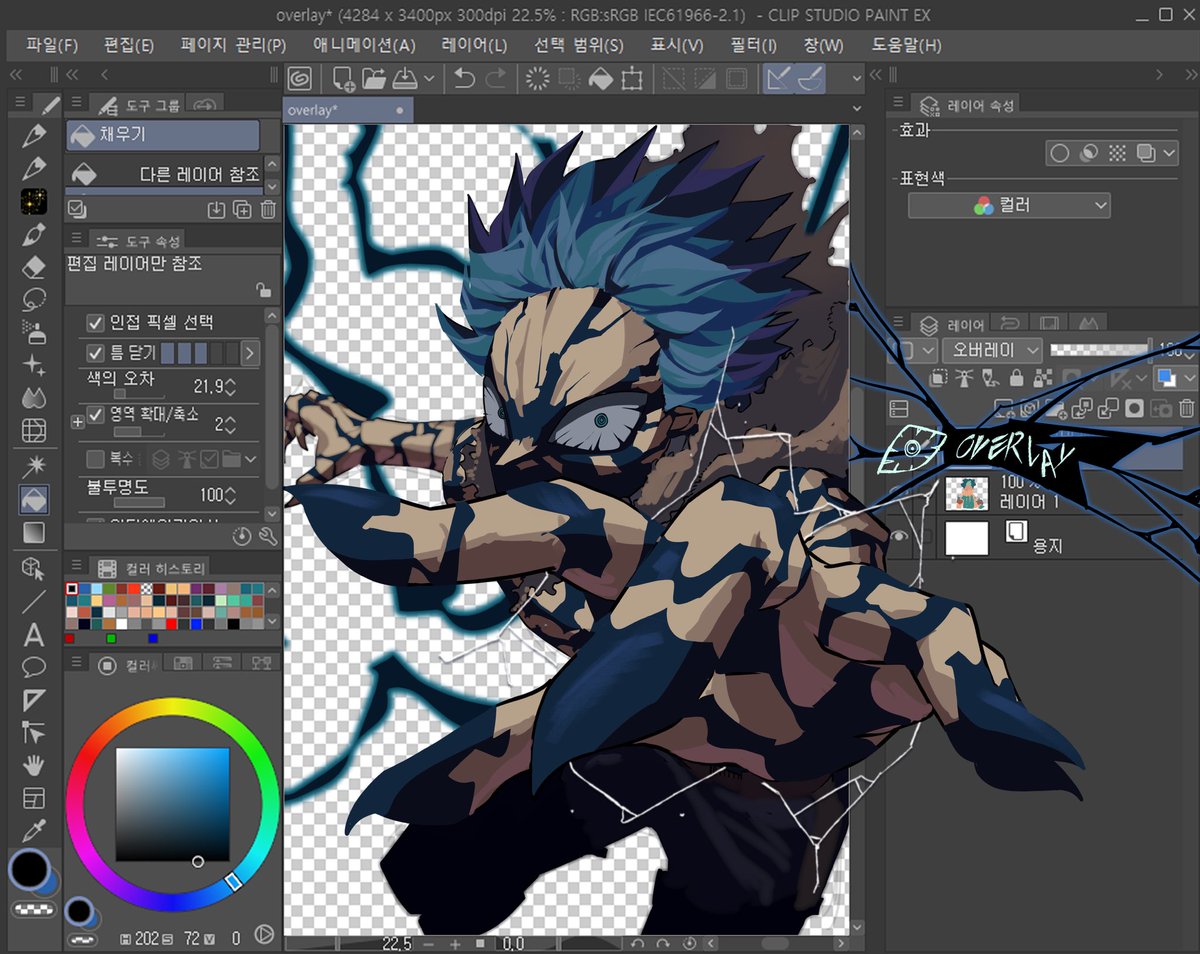Select the Blend tool
The width and height of the screenshot is (1200, 954).
tap(34, 398)
